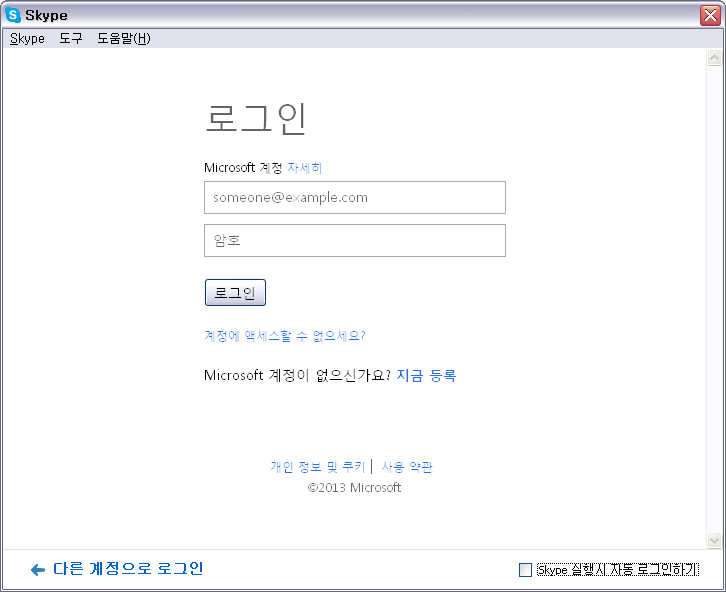
Task: Click the 지금 등록 sign-up link
Action: (426, 375)
